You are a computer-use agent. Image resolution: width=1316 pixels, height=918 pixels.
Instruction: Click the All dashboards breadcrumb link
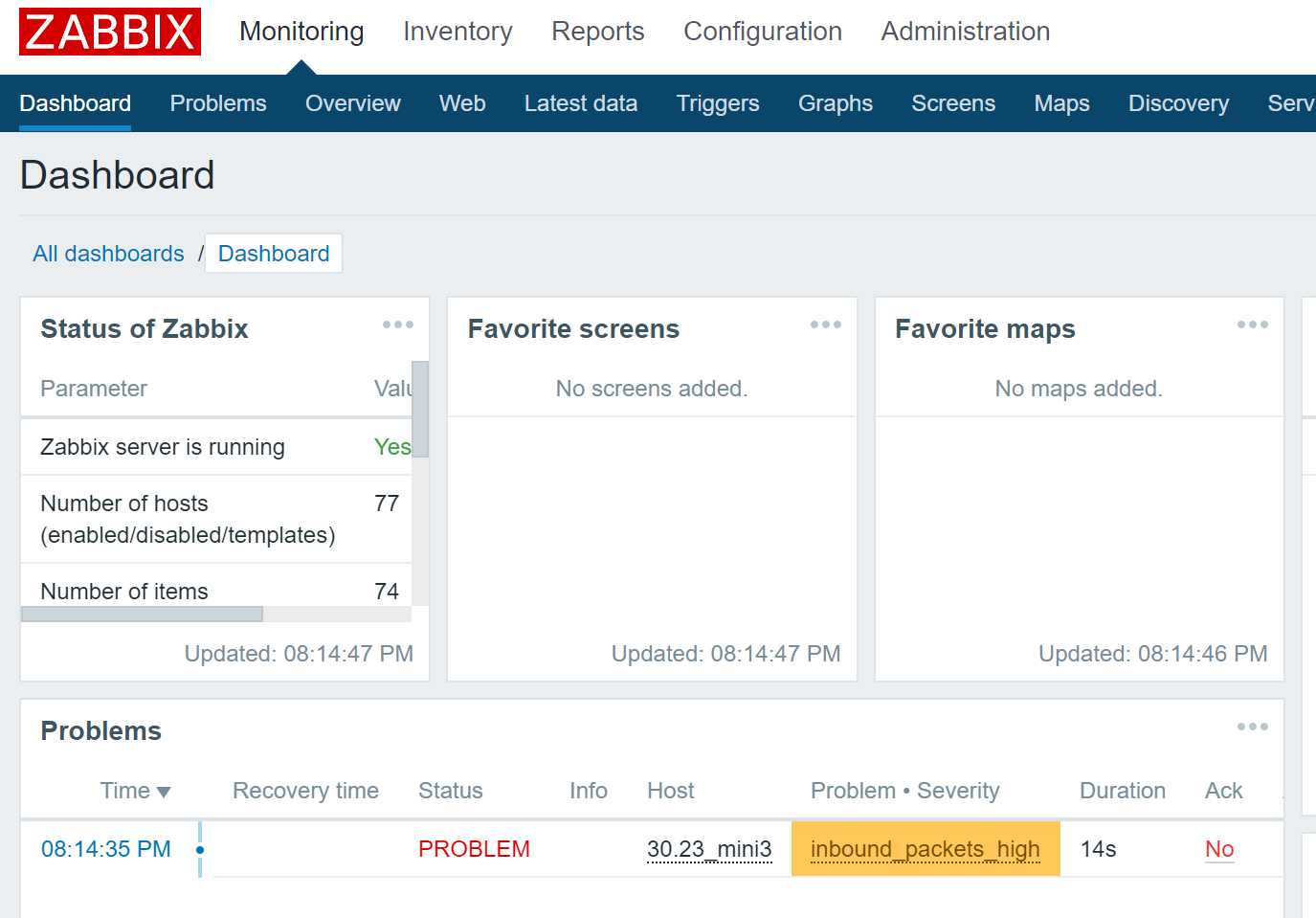[108, 254]
